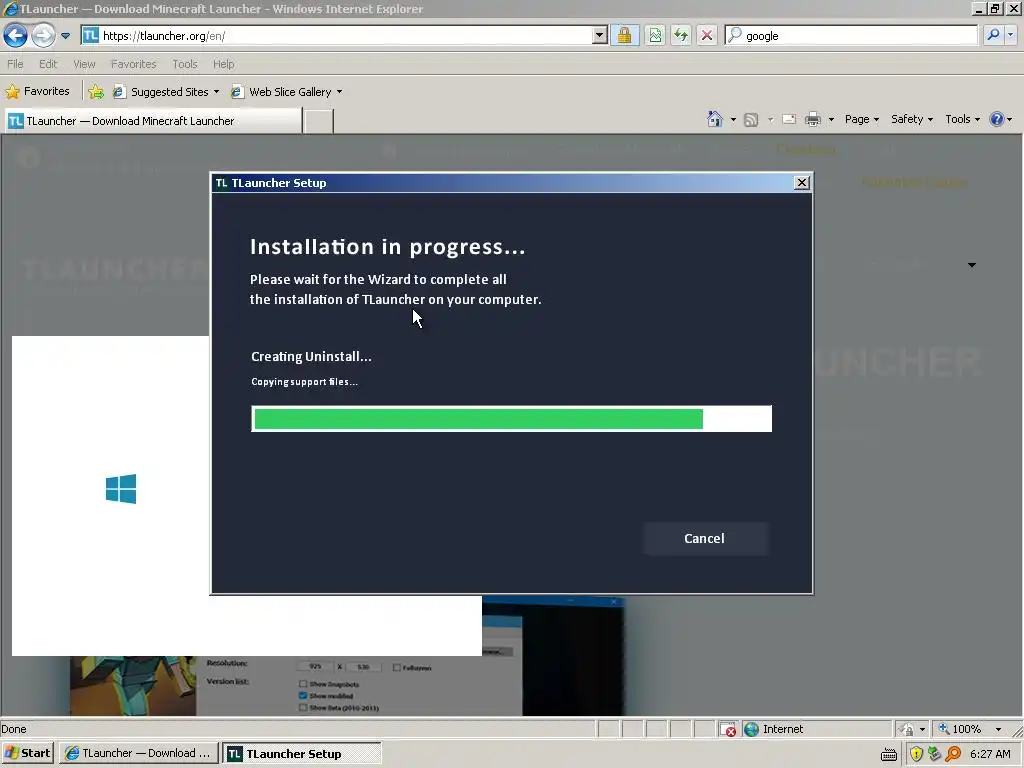Click the Print icon
Viewport: 1024px width, 768px height.
click(812, 120)
